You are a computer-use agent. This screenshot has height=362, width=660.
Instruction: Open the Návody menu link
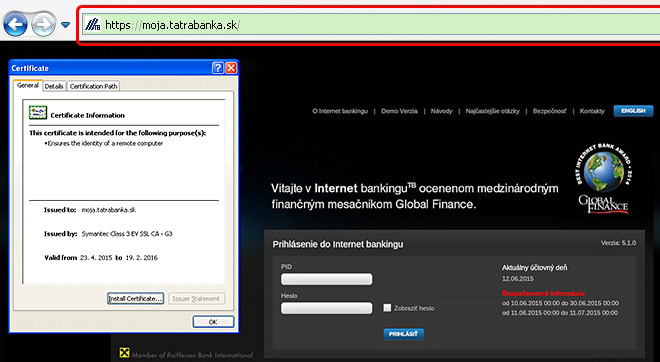tap(442, 111)
